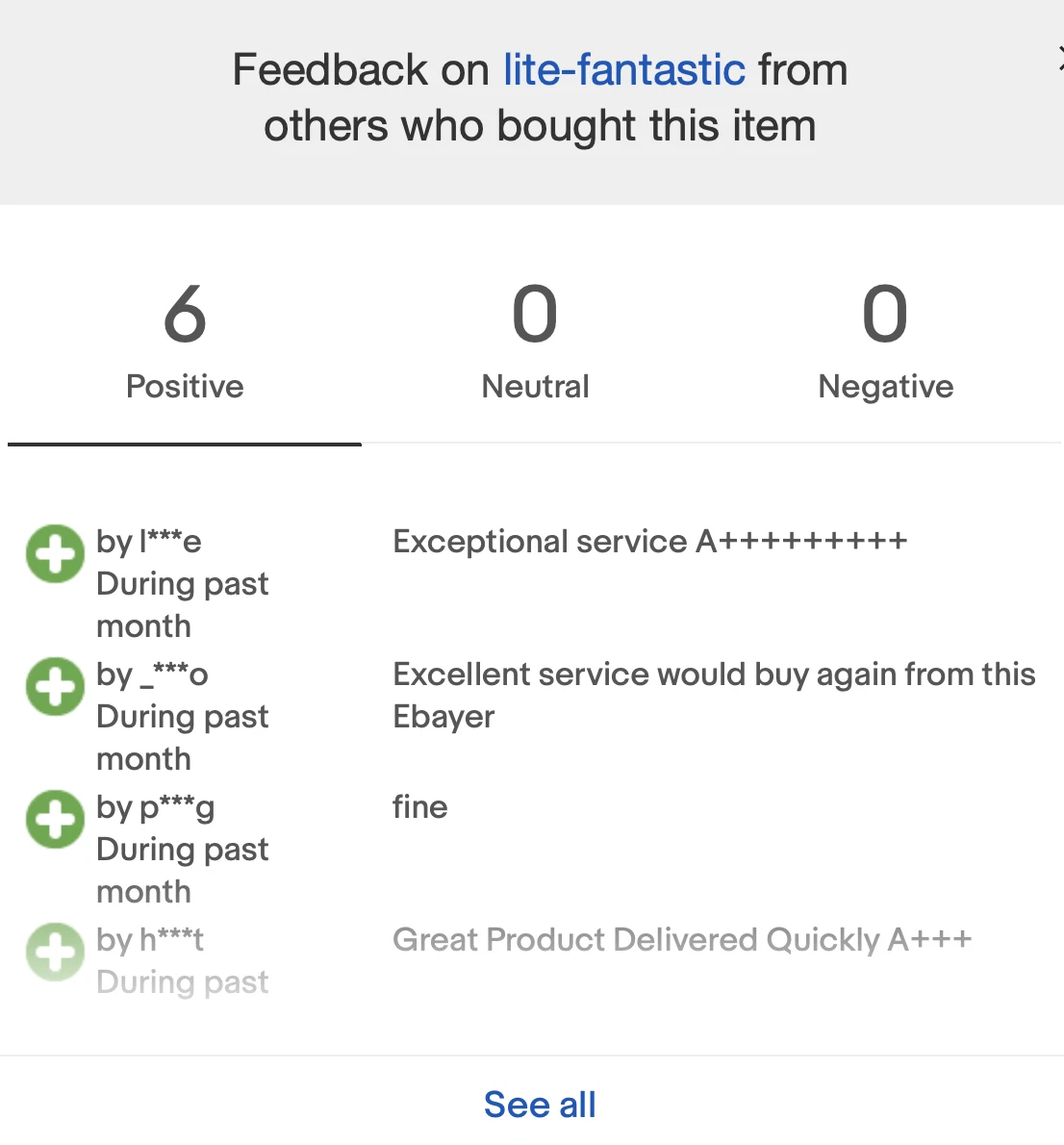Select the Positive feedback tab
The height and width of the screenshot is (1145, 1064).
[x=185, y=343]
